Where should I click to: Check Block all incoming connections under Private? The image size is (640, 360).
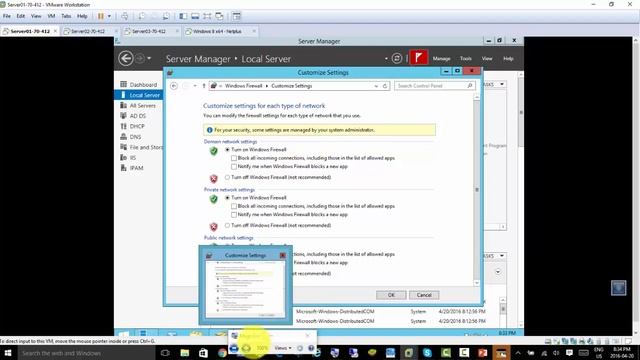pyautogui.click(x=234, y=206)
